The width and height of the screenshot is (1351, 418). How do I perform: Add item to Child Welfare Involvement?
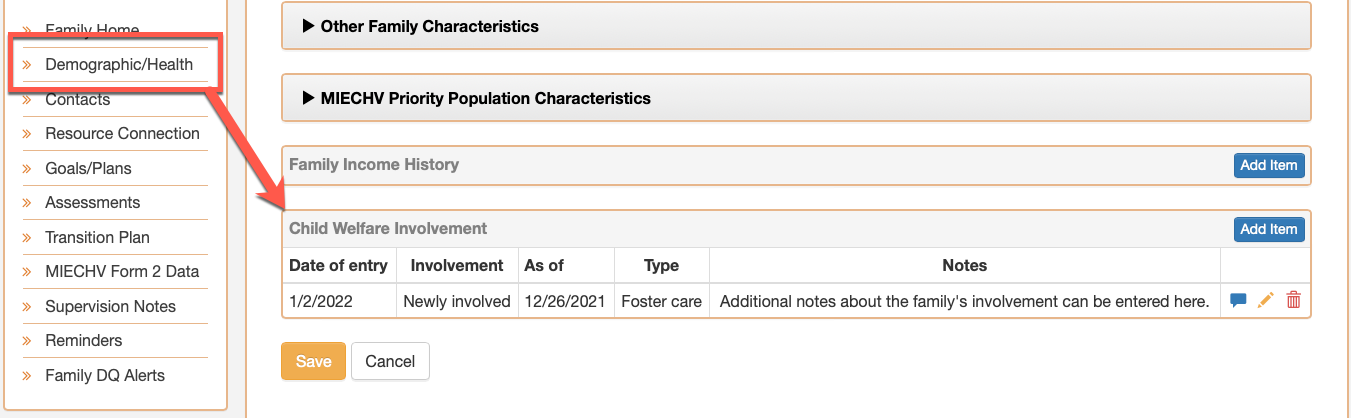[x=1269, y=229]
